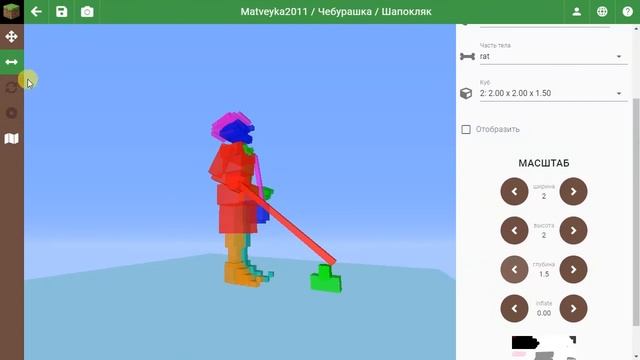Click the Minecraft grass block logo
The width and height of the screenshot is (640, 360).
pyautogui.click(x=11, y=11)
